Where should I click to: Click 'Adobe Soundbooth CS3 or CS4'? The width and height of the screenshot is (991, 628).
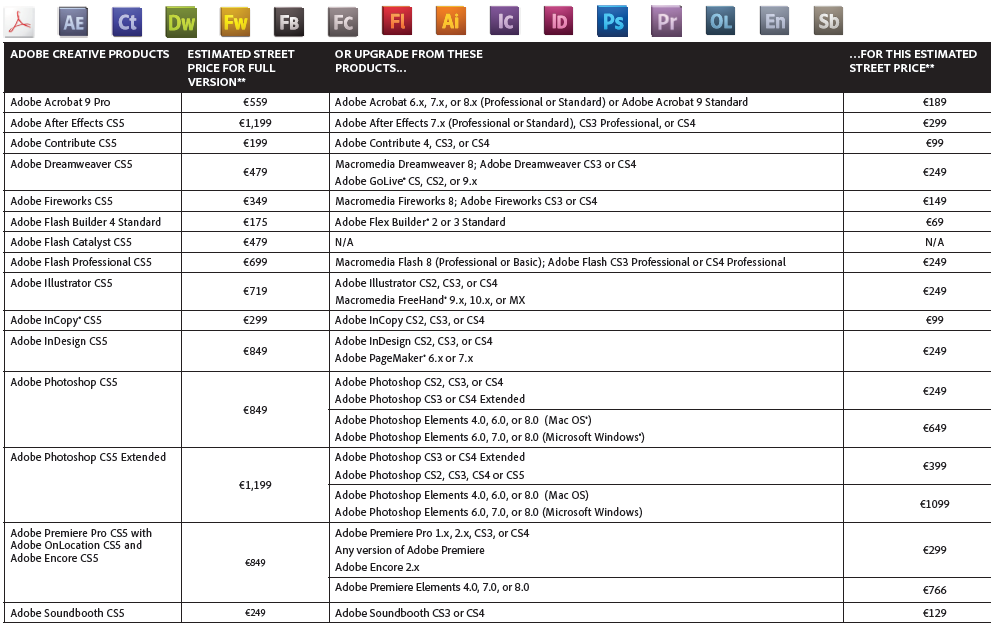[x=410, y=613]
